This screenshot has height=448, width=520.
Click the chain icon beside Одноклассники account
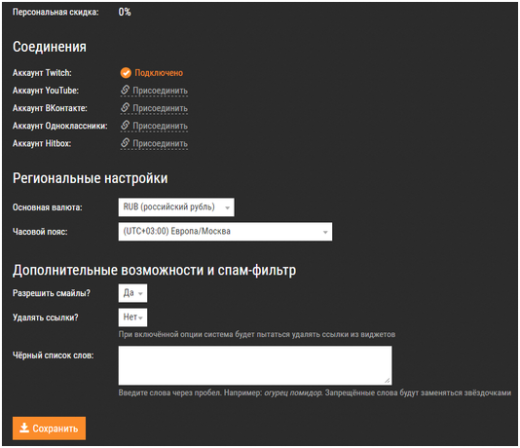(x=125, y=125)
